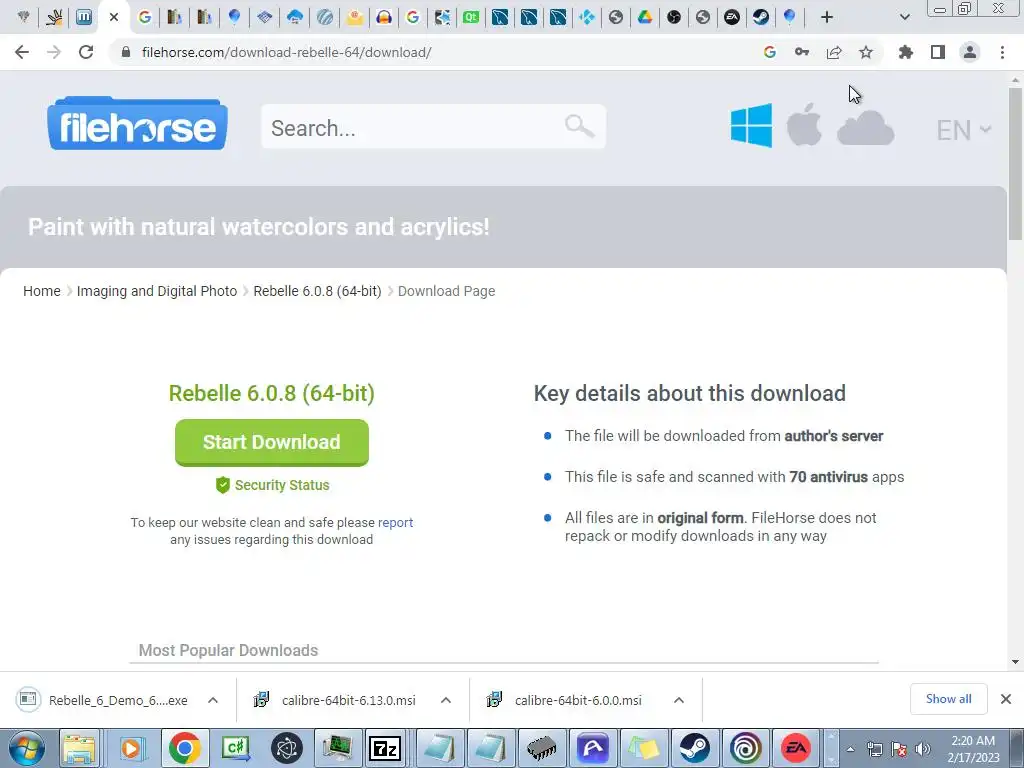Go back using the browser back arrow
Screen dimensions: 1024x768
(x=22, y=52)
